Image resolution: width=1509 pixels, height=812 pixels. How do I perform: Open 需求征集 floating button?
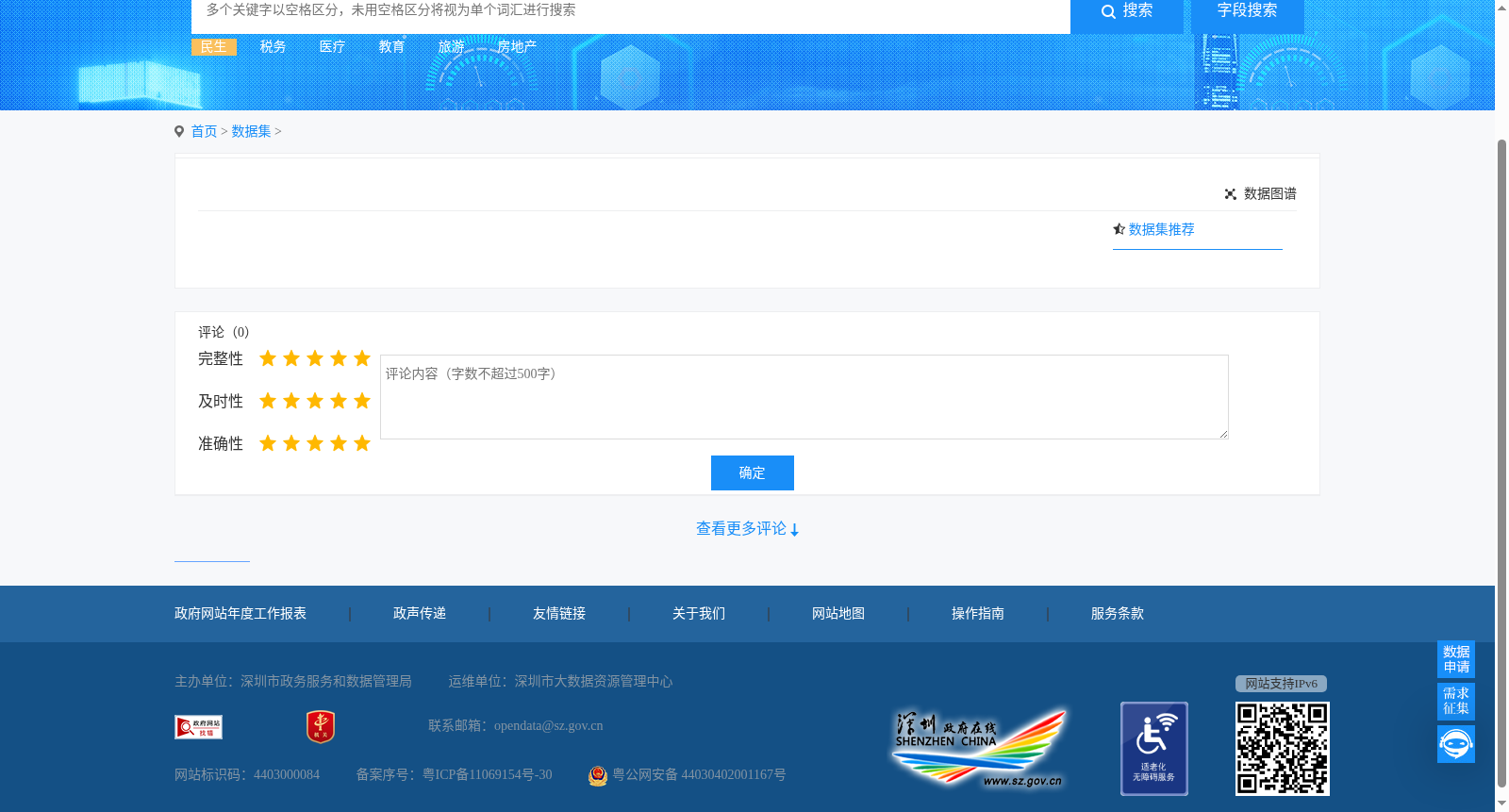[1456, 701]
